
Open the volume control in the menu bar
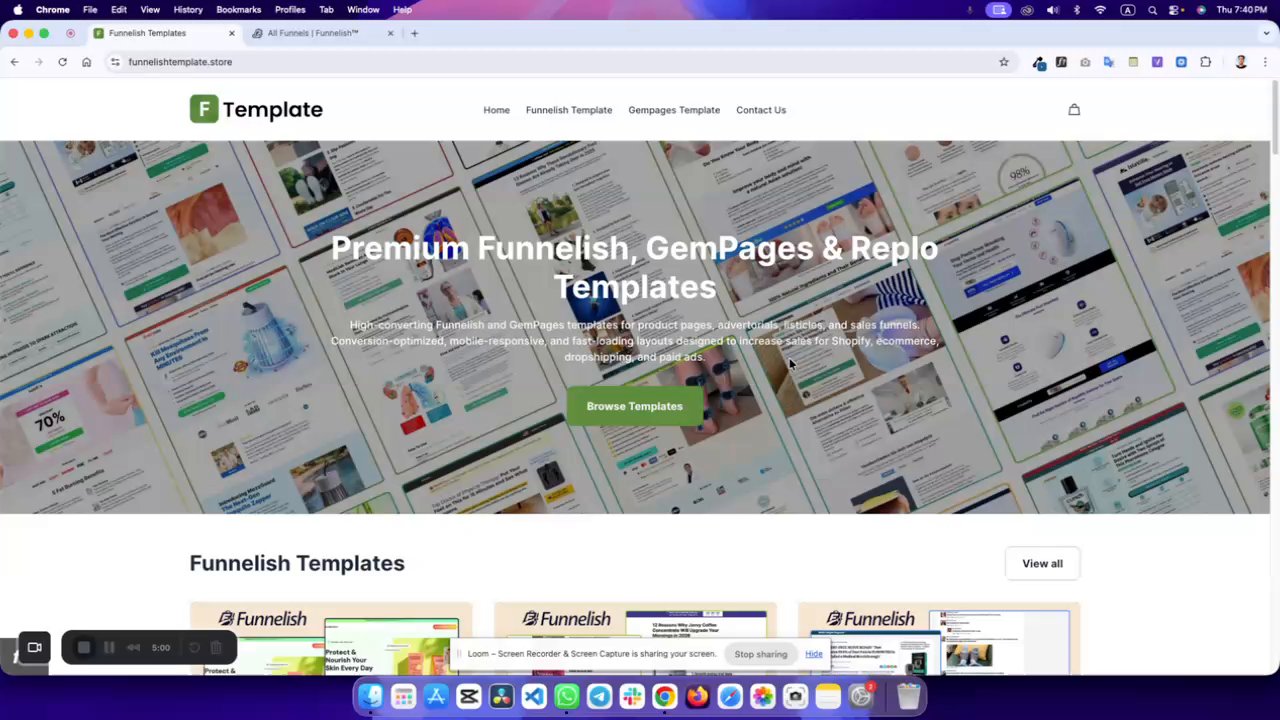[x=1052, y=10]
